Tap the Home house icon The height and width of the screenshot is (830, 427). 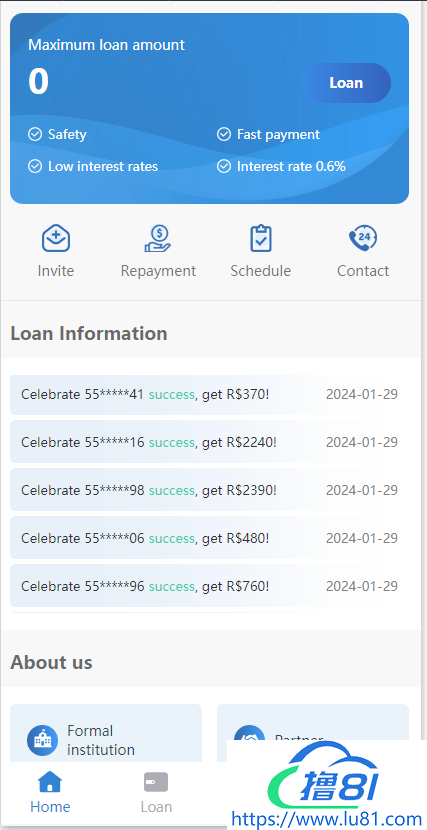(x=50, y=782)
